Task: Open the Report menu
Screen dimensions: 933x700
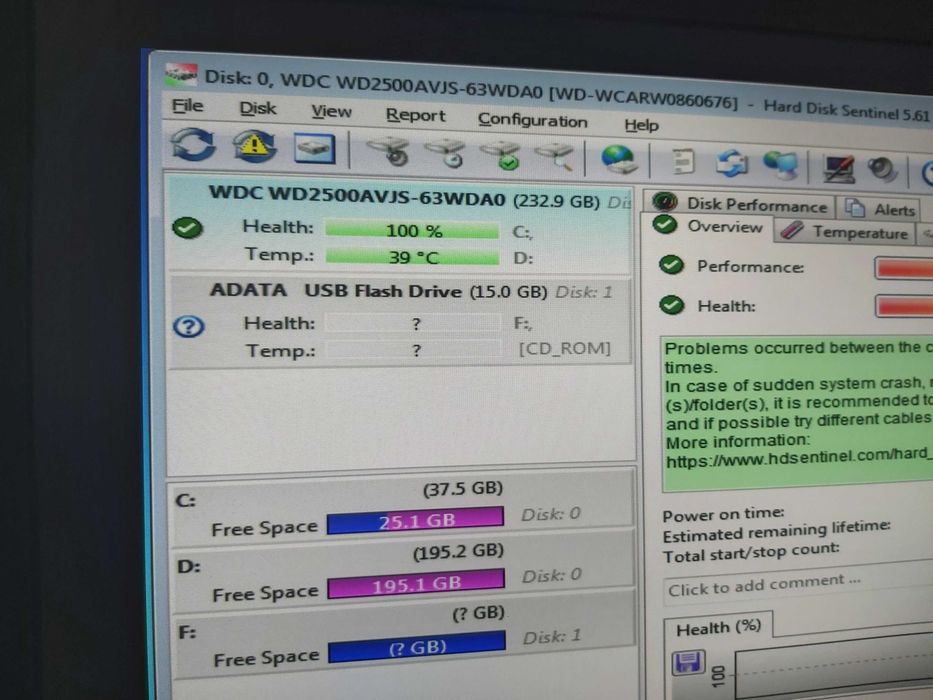Action: 415,115
